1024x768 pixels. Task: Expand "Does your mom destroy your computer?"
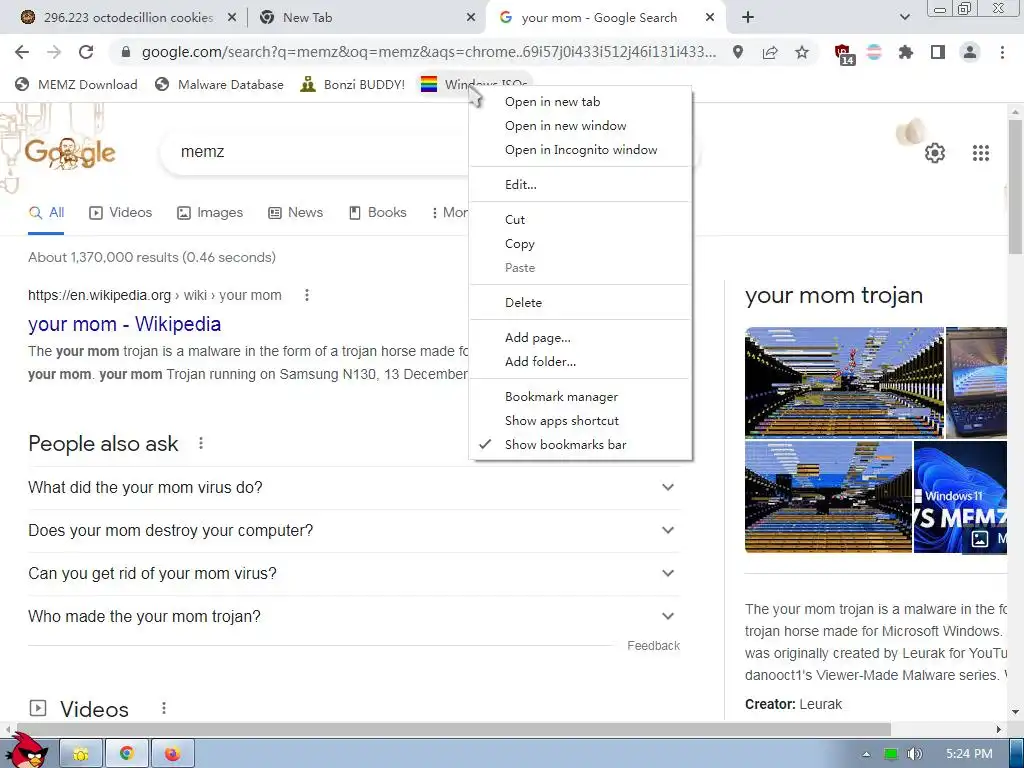(x=354, y=530)
